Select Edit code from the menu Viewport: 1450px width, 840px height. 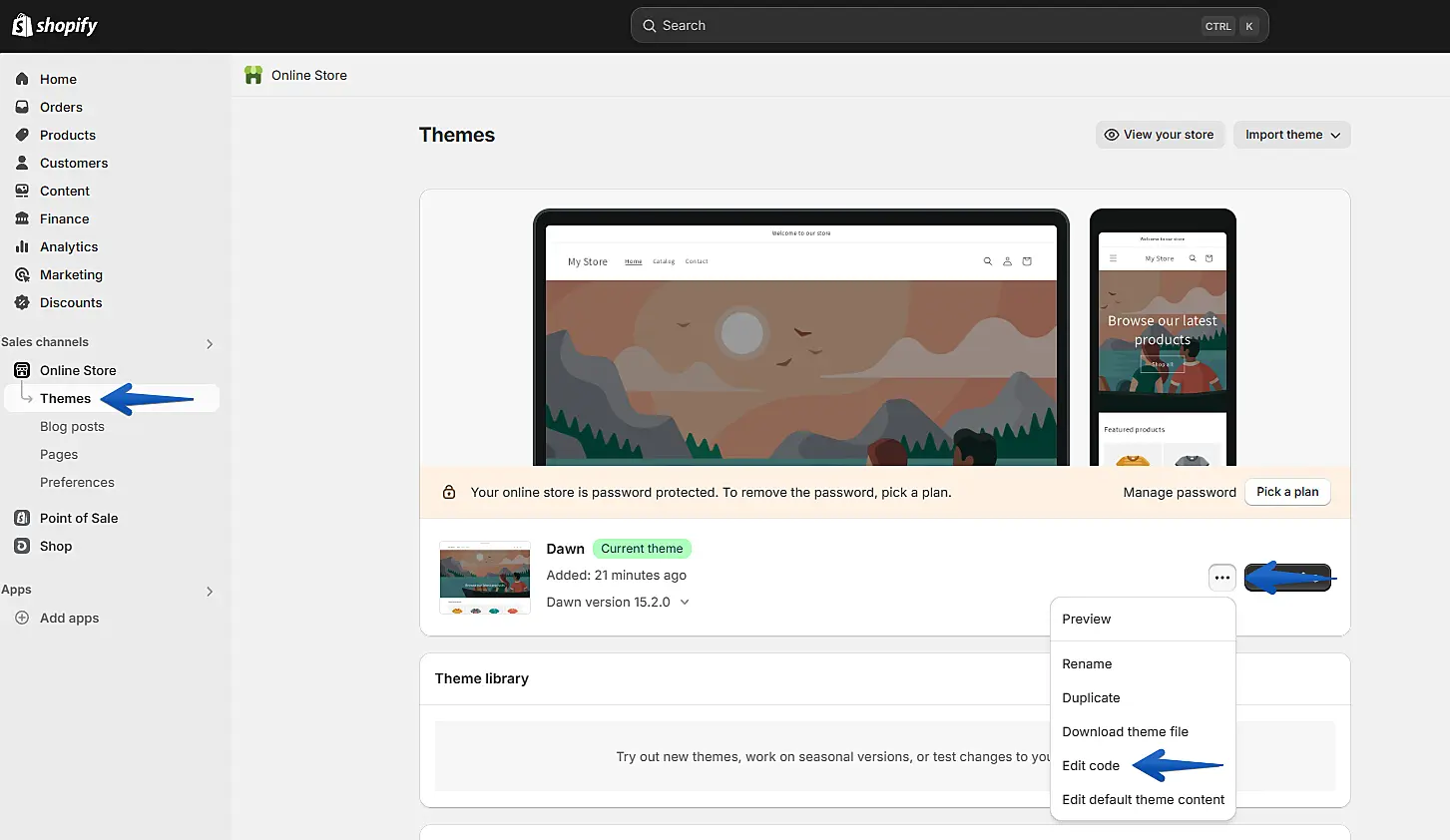pyautogui.click(x=1091, y=765)
